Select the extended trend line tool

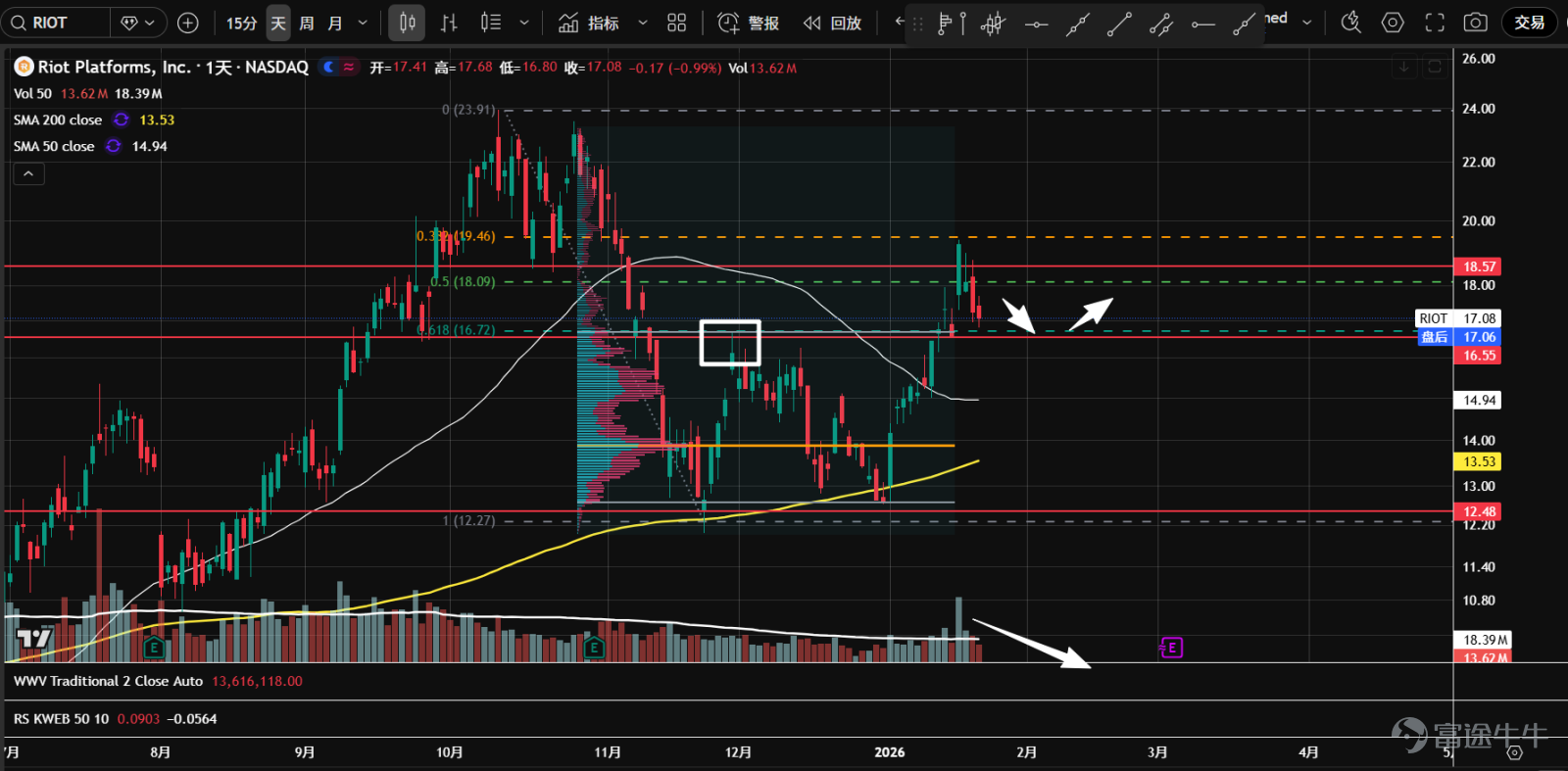point(1078,24)
